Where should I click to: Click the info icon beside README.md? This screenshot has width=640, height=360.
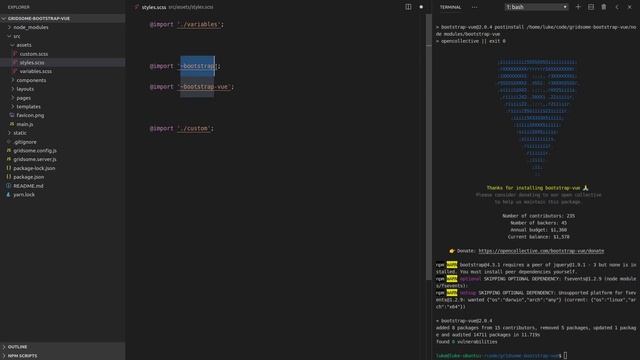click(x=9, y=186)
